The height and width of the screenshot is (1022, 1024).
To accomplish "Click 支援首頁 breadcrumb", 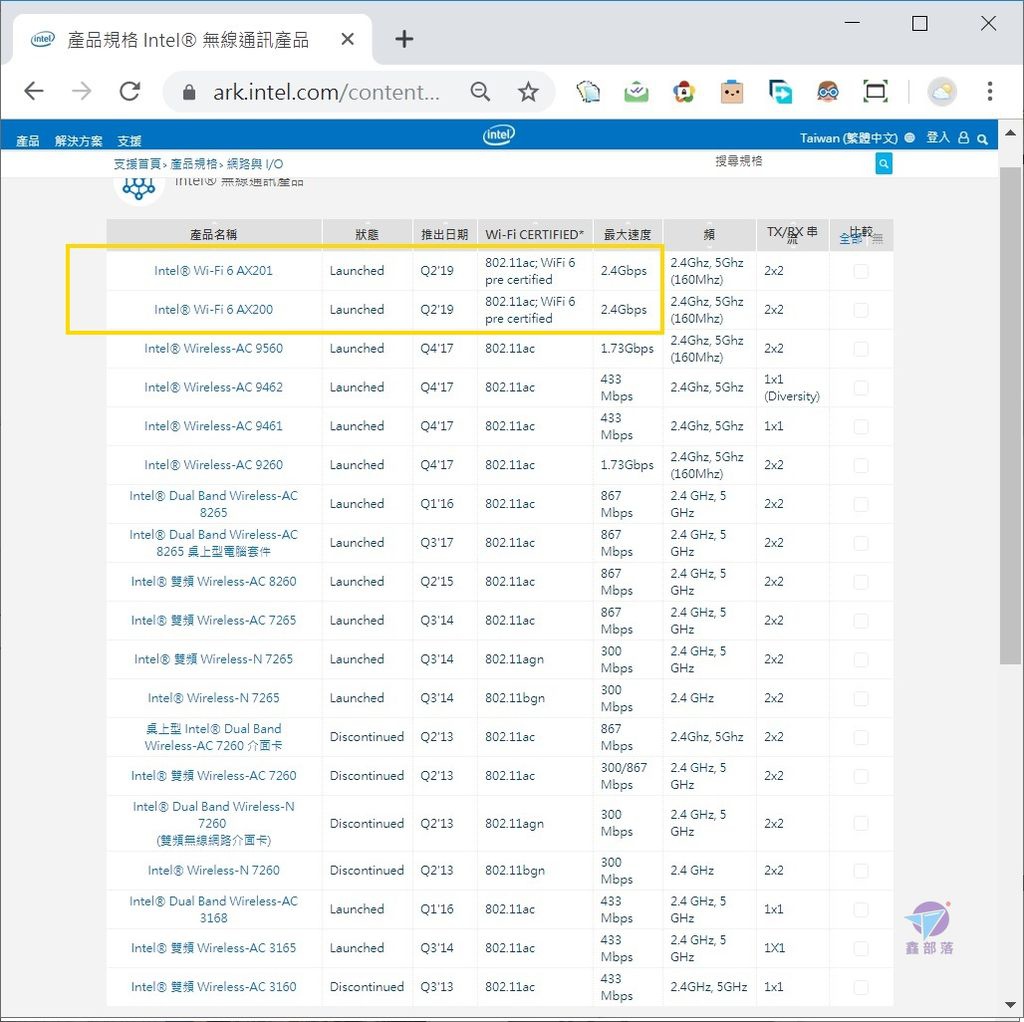I will pyautogui.click(x=137, y=164).
